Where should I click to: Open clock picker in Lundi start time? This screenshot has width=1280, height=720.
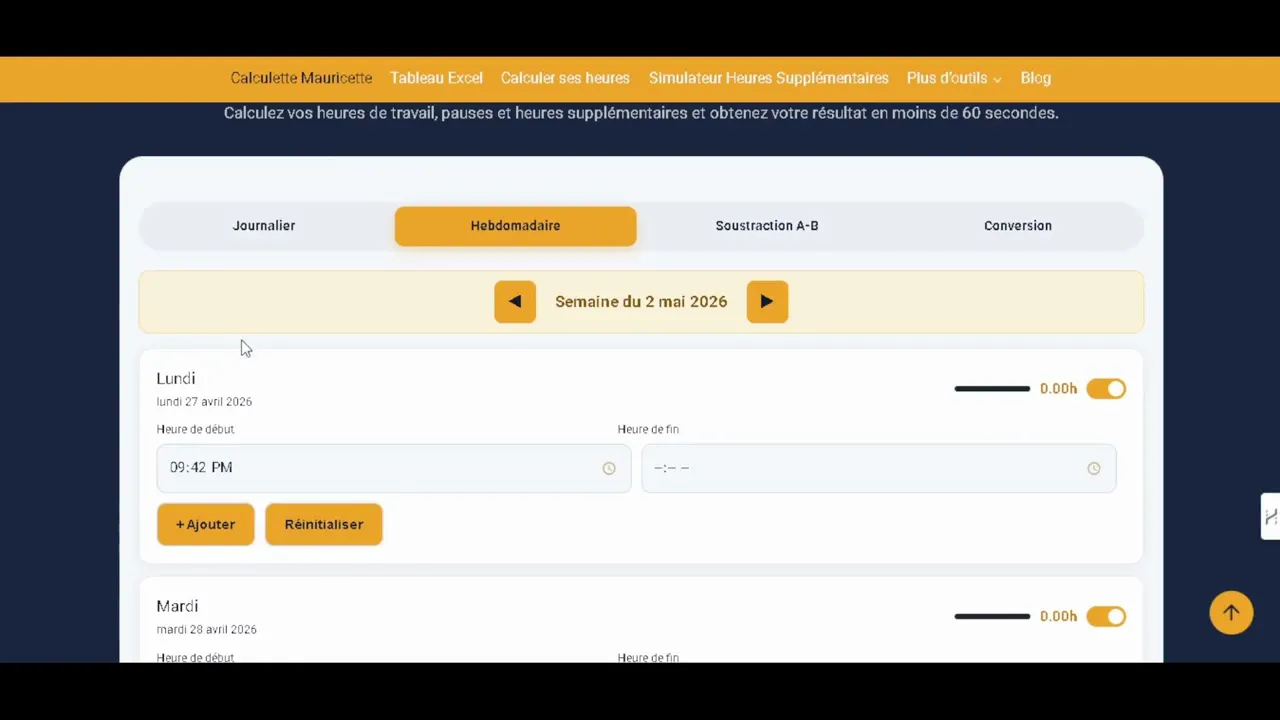[x=609, y=468]
